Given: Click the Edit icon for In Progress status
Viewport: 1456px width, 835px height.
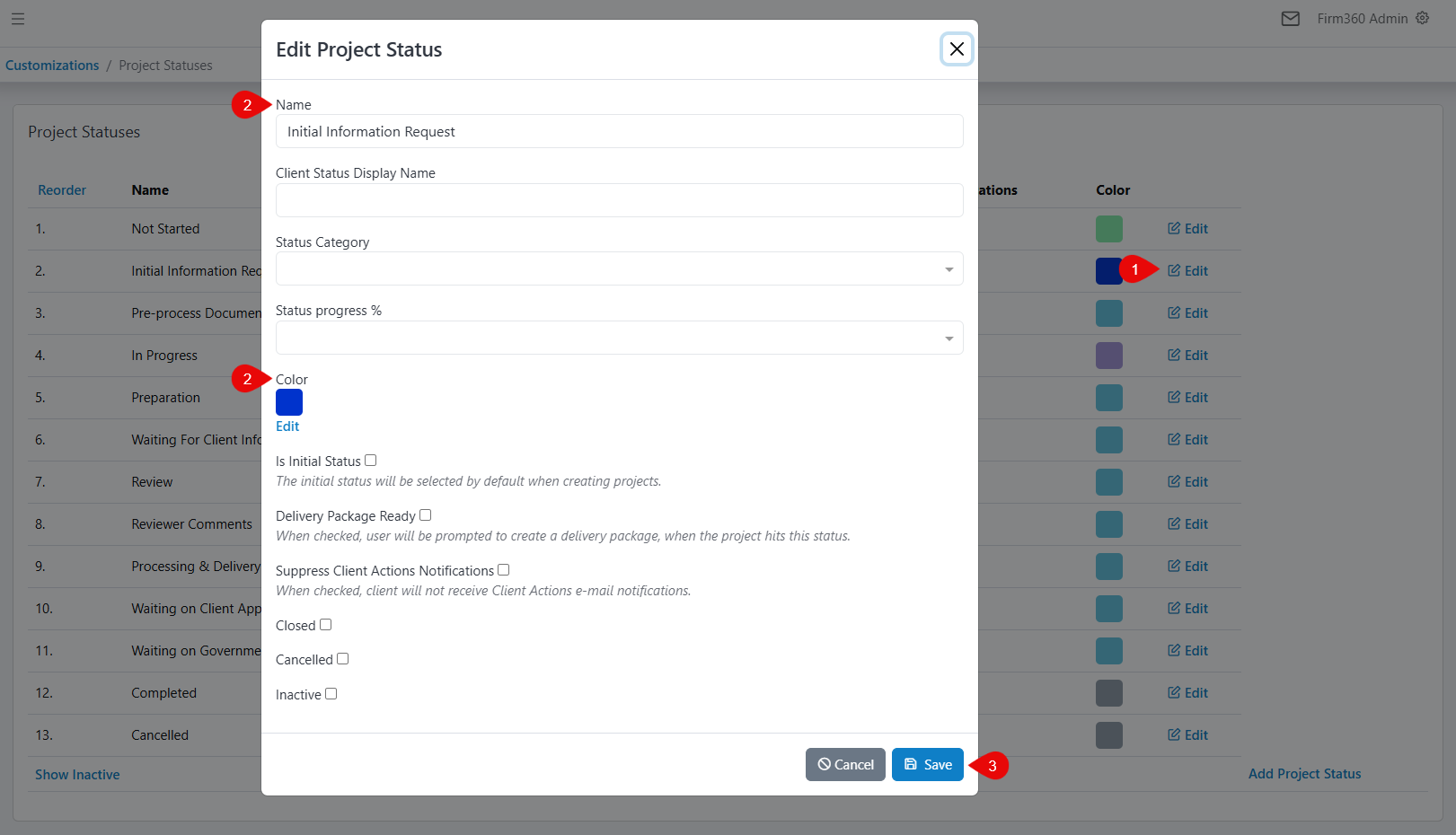Looking at the screenshot, I should coord(1187,355).
